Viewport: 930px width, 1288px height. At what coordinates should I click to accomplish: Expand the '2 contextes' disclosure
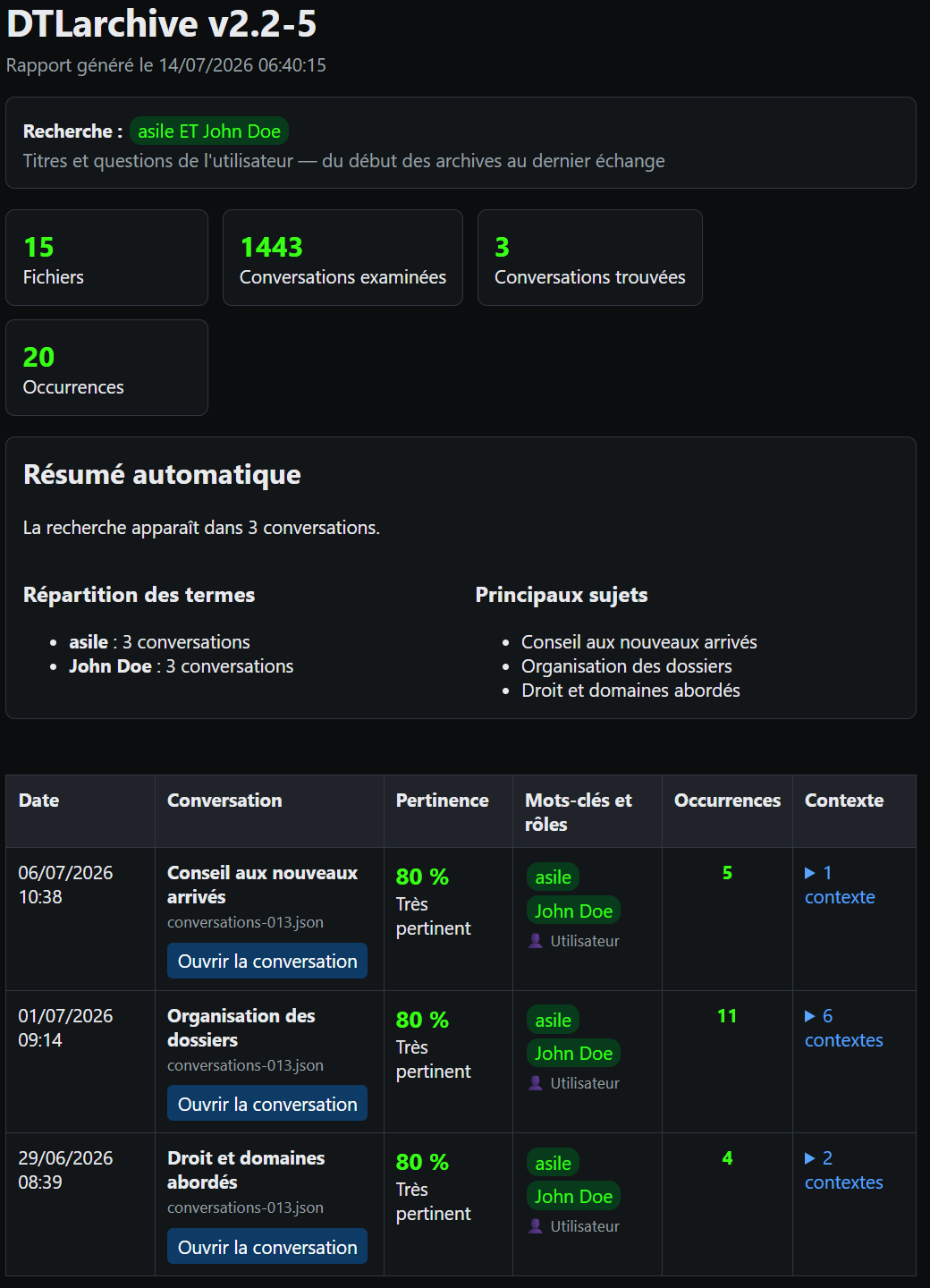pos(843,1170)
